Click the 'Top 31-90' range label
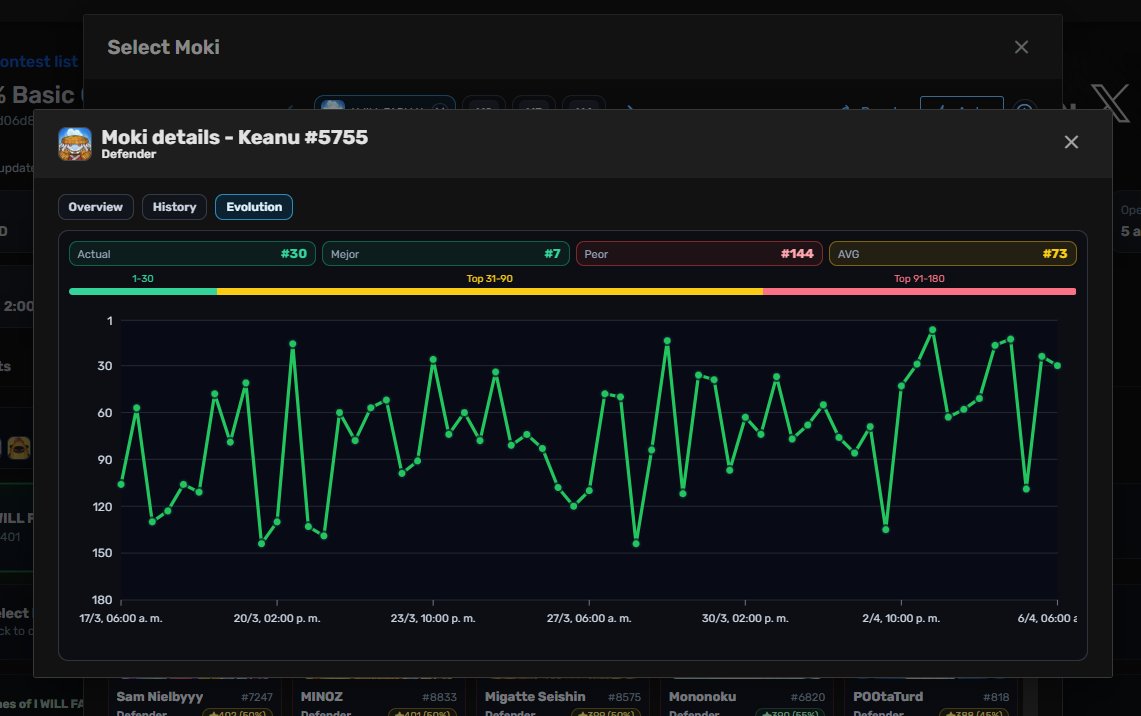Screen dimensions: 1141x716 (490, 279)
